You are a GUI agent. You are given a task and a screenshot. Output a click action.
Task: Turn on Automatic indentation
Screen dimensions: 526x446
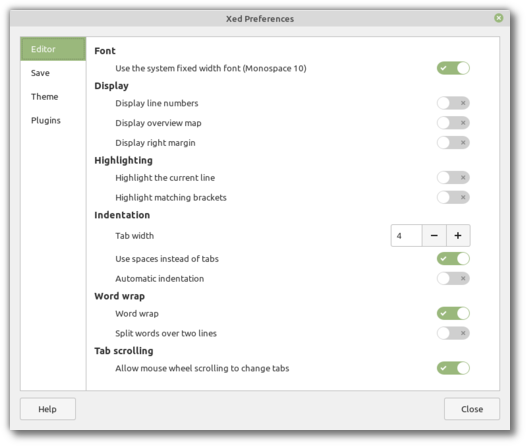tap(453, 278)
